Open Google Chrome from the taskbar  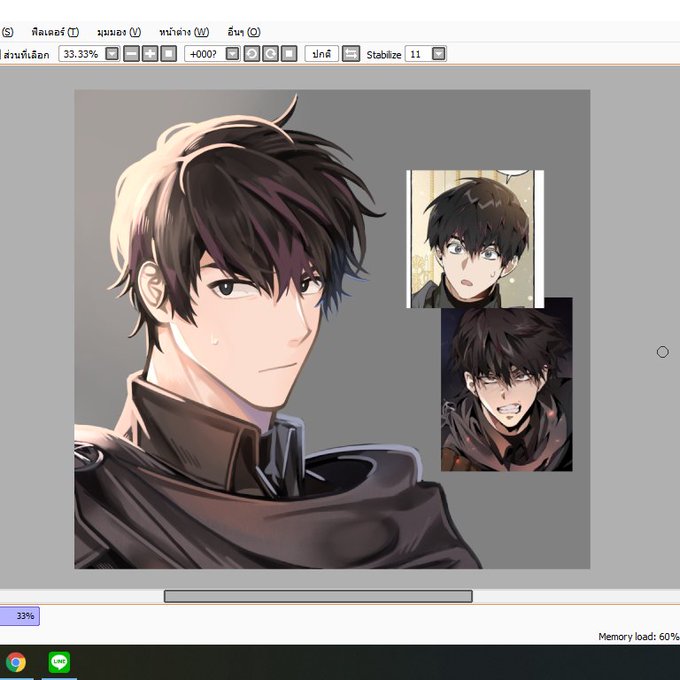click(x=16, y=662)
